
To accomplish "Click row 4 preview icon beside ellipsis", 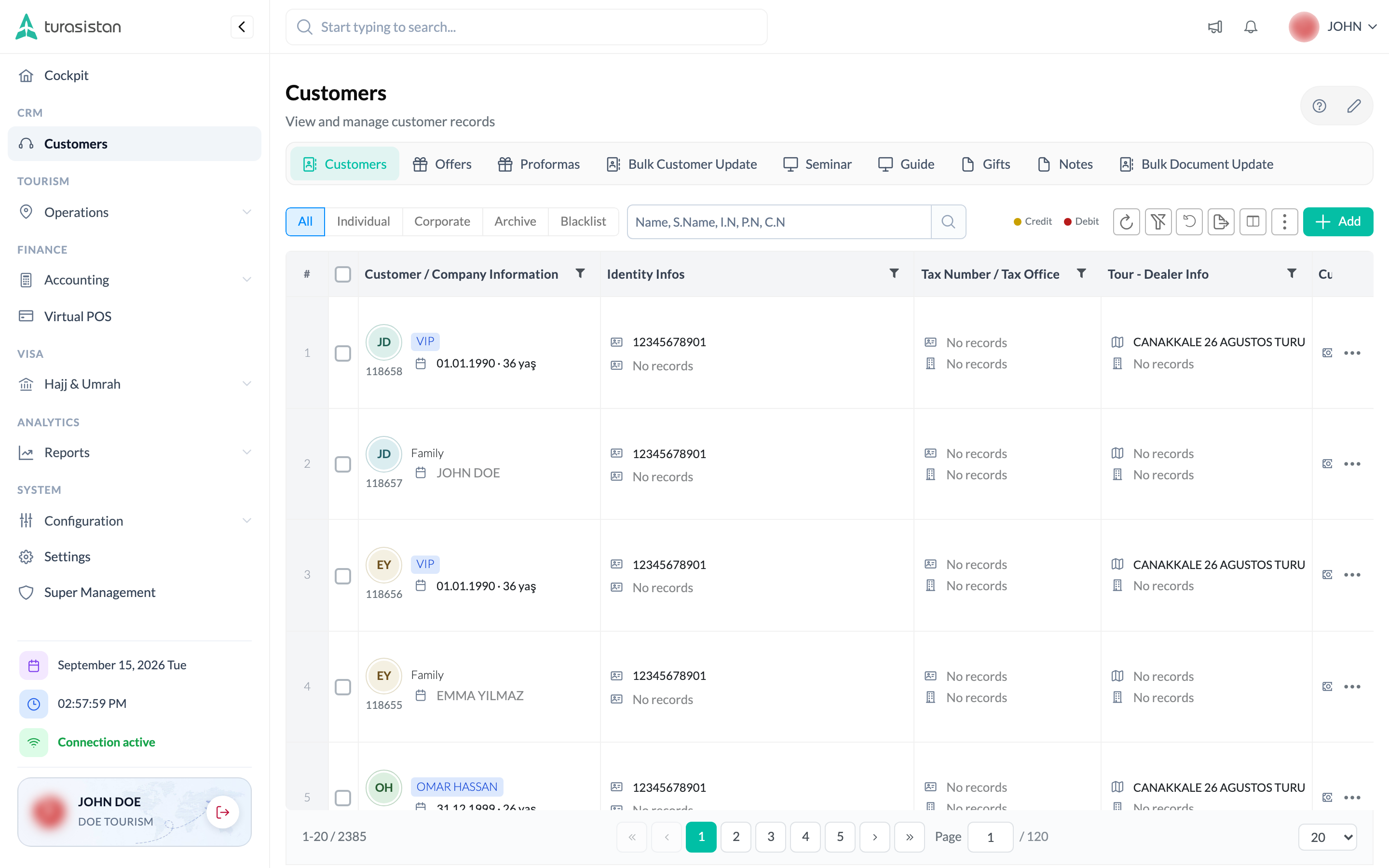I will (1327, 687).
